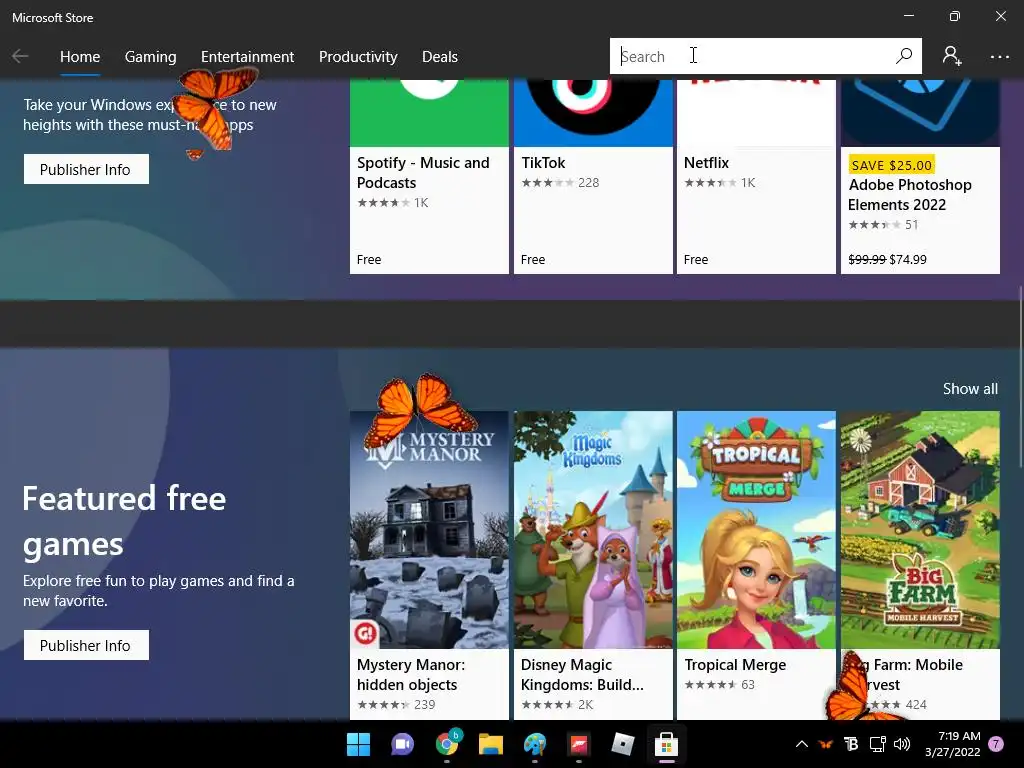Image resolution: width=1024 pixels, height=768 pixels.
Task: Click Mystery Manor rating 239
Action: point(396,705)
